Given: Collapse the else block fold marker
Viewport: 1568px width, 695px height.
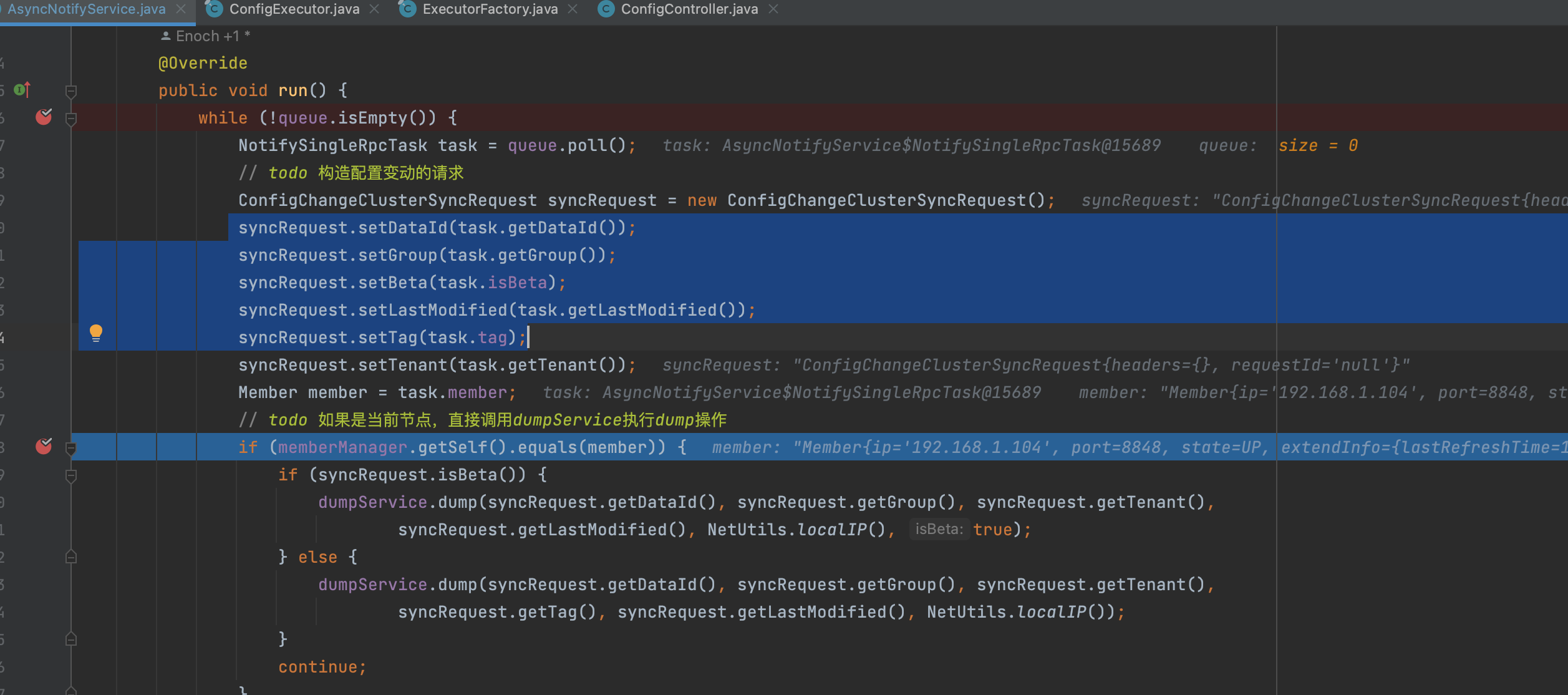Looking at the screenshot, I should click(x=71, y=557).
